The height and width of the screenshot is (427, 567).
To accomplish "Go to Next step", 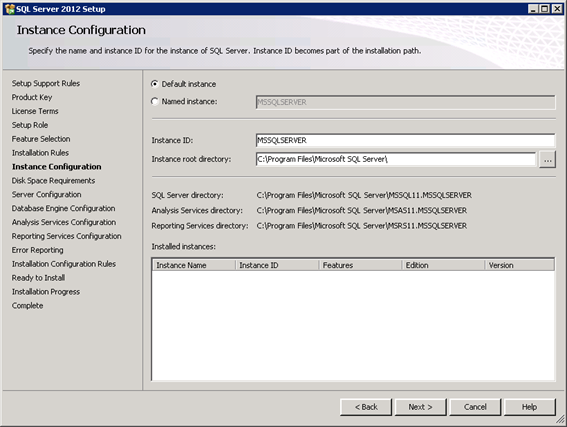I will coord(421,407).
